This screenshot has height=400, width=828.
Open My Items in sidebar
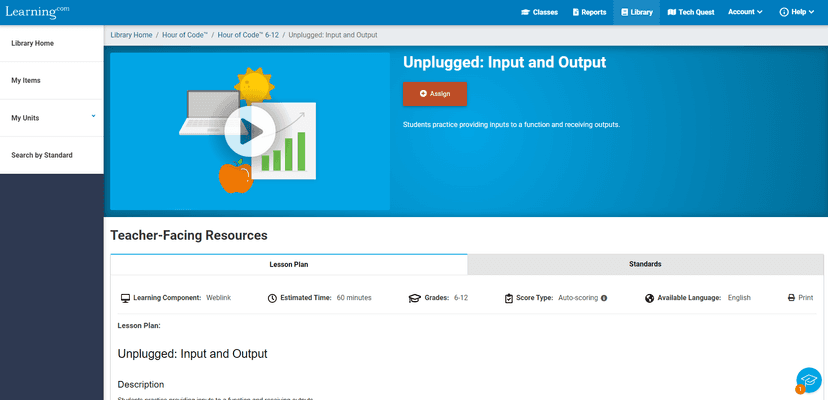pyautogui.click(x=52, y=80)
